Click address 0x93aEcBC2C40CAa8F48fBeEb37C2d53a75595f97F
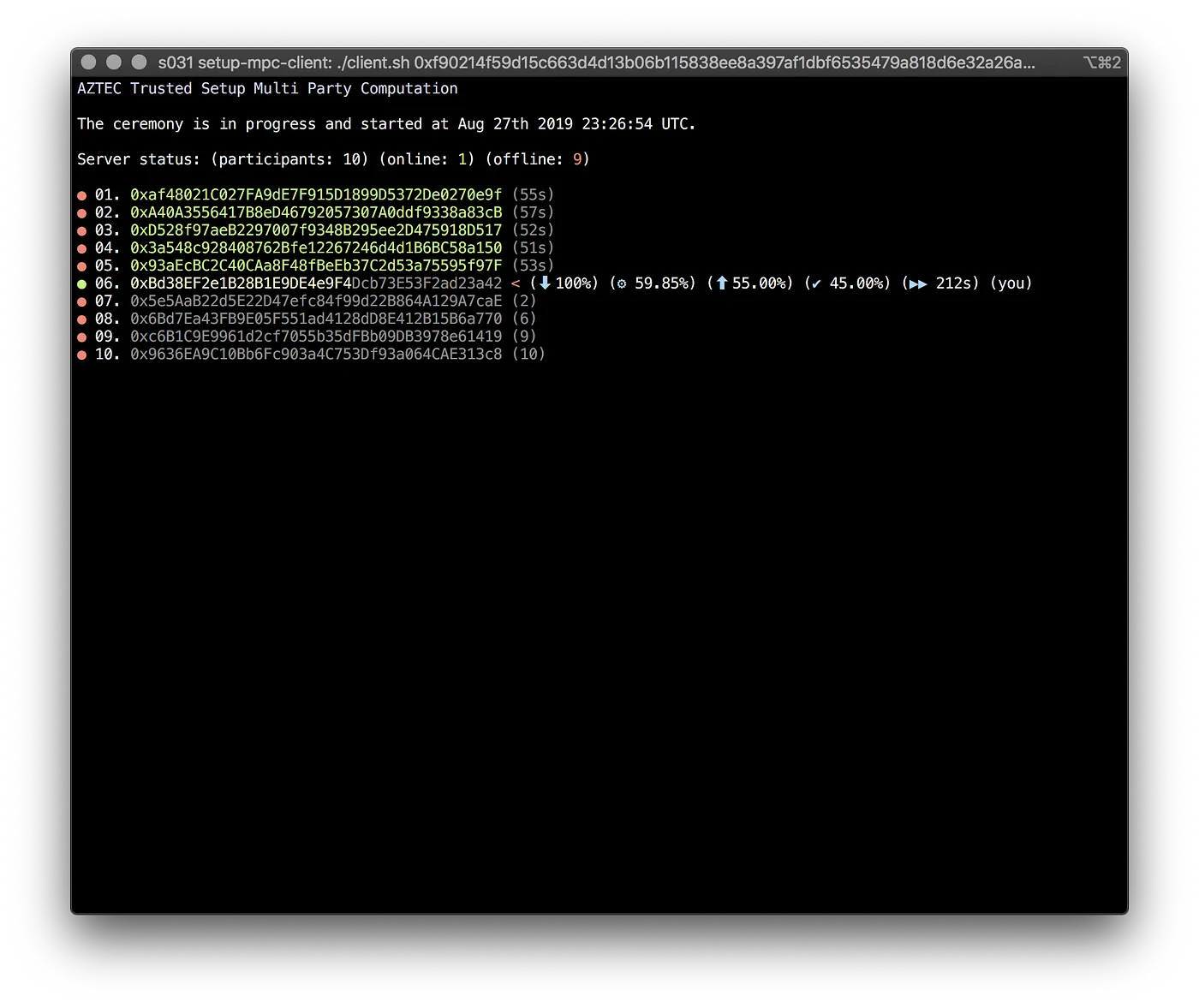Image resolution: width=1199 pixels, height=1008 pixels. [x=316, y=265]
